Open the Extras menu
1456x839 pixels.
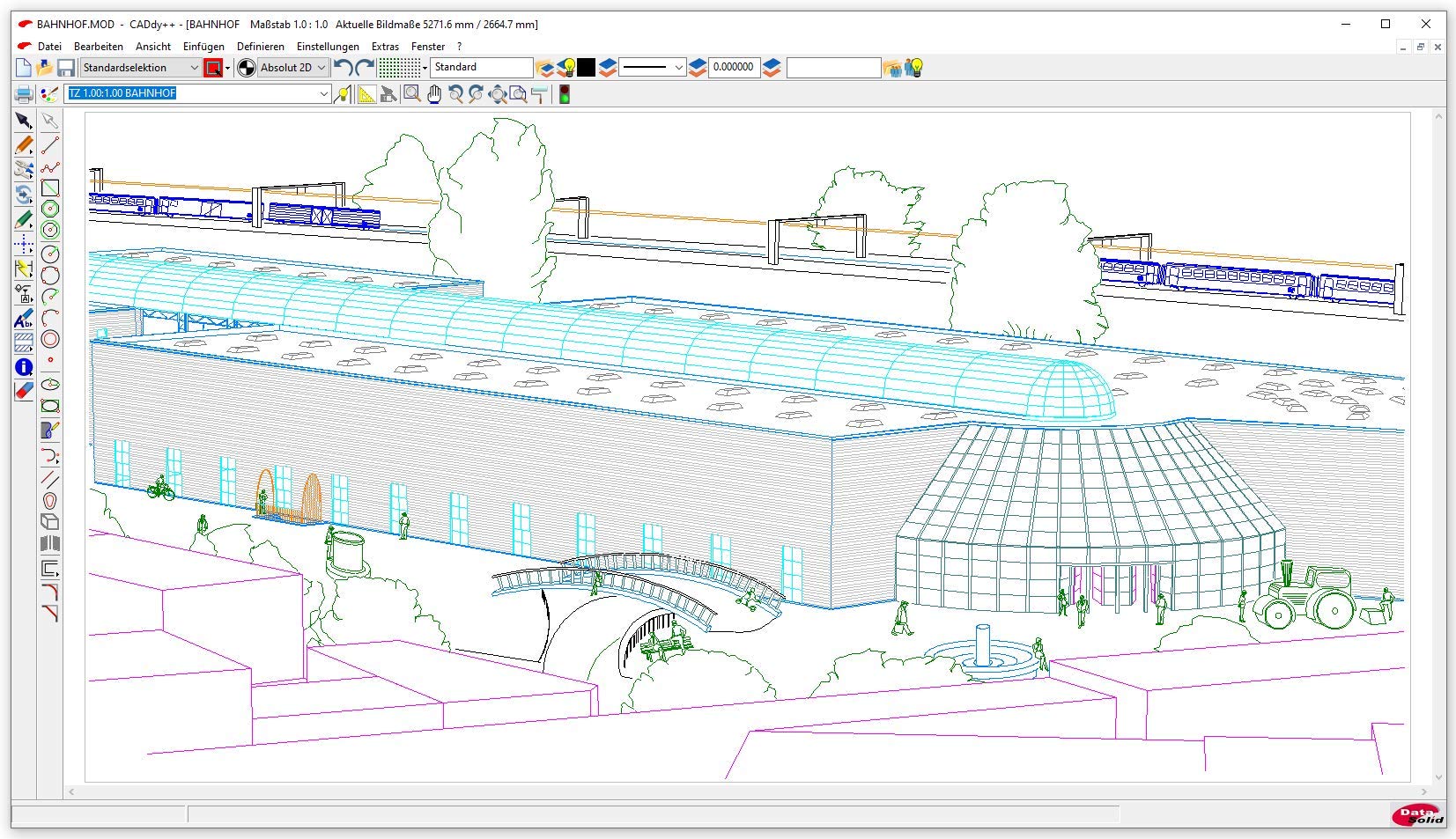[385, 47]
